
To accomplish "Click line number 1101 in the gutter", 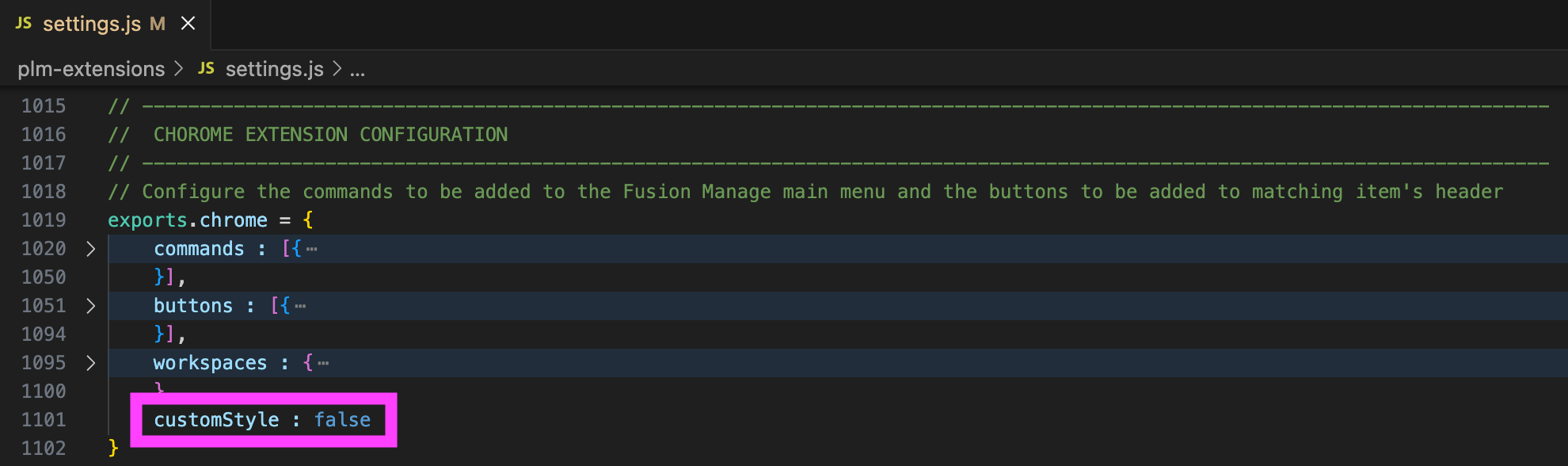I will pos(44,420).
